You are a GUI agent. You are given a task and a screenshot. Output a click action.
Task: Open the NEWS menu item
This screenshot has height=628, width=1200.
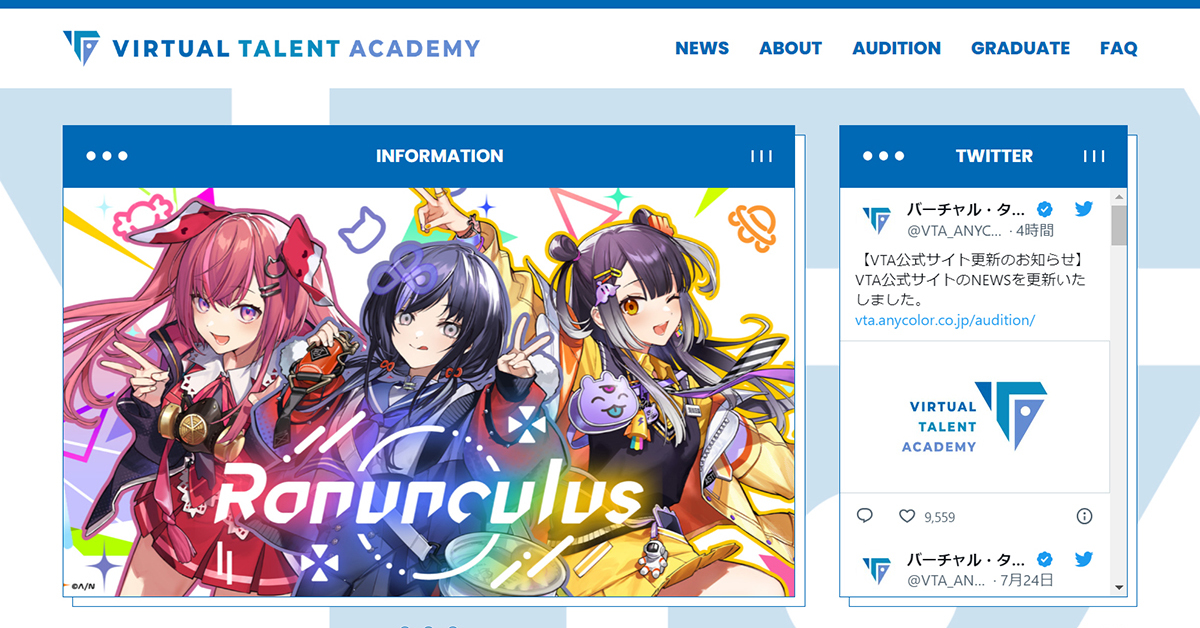[x=702, y=48]
